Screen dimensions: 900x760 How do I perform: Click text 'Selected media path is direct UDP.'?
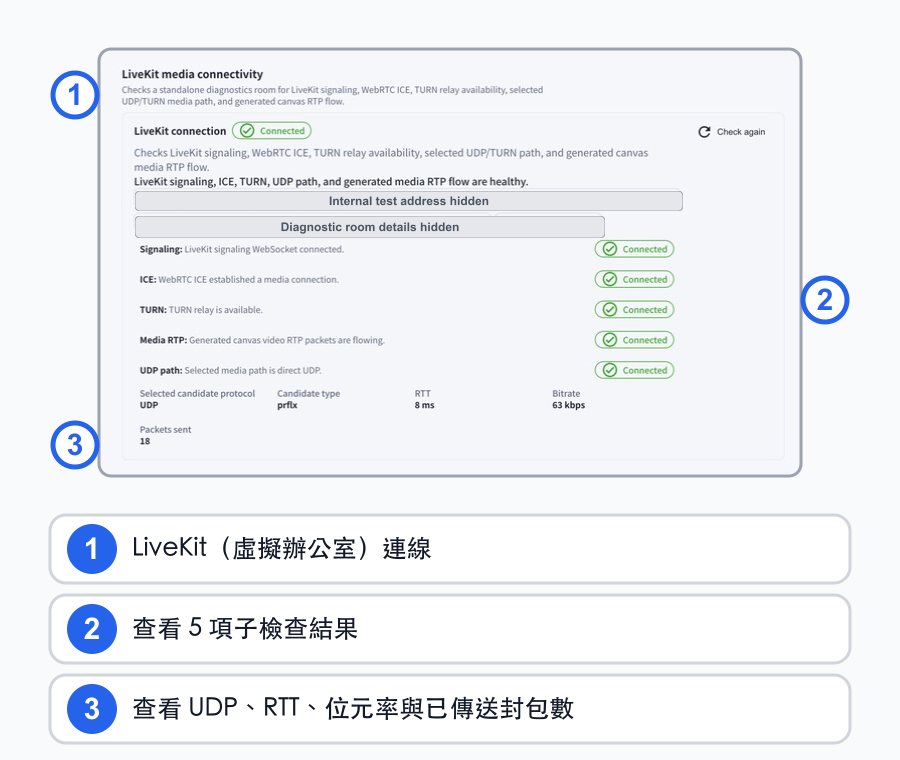coord(253,370)
